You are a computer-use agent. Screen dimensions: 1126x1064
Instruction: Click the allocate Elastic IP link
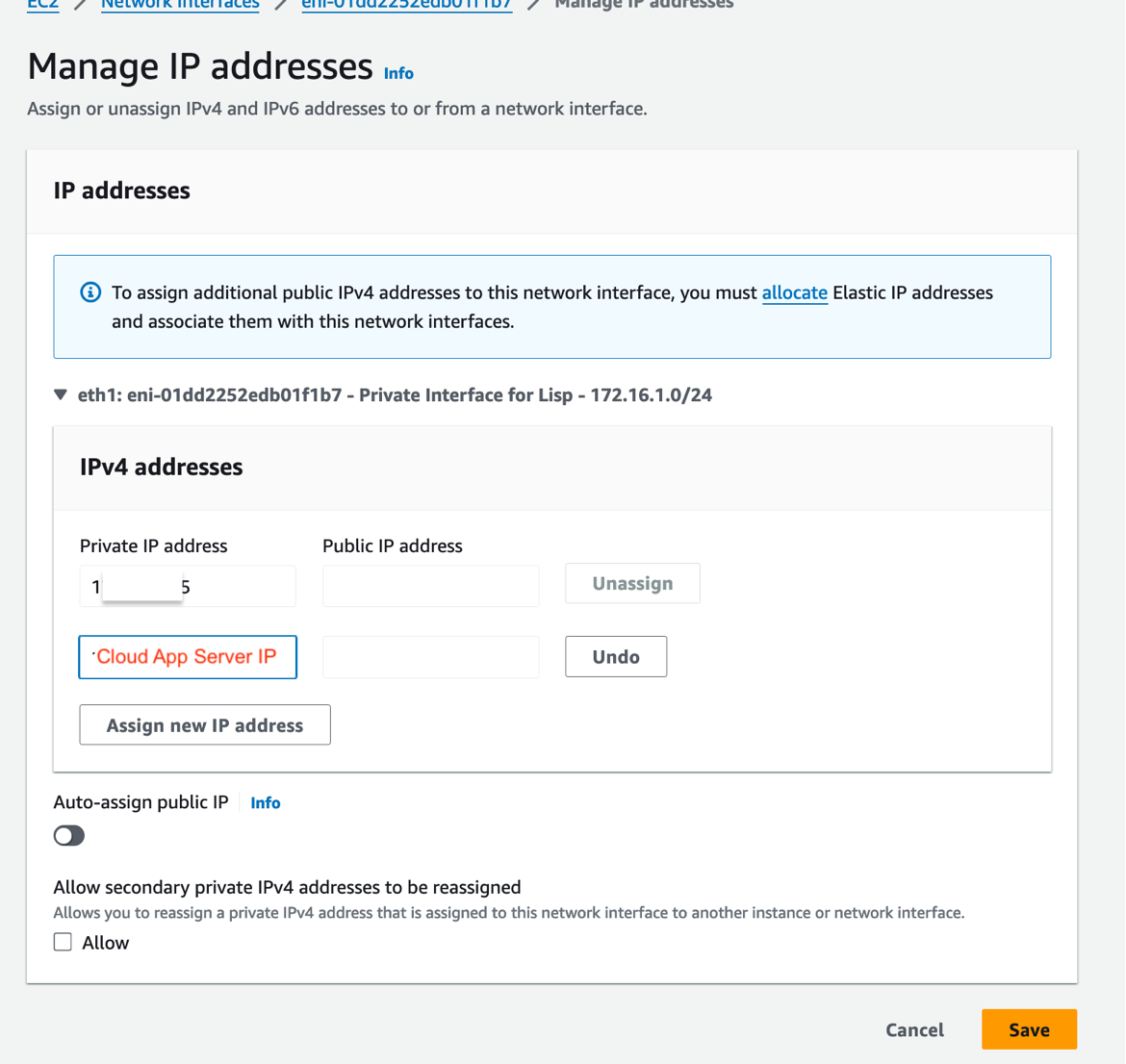tap(794, 292)
